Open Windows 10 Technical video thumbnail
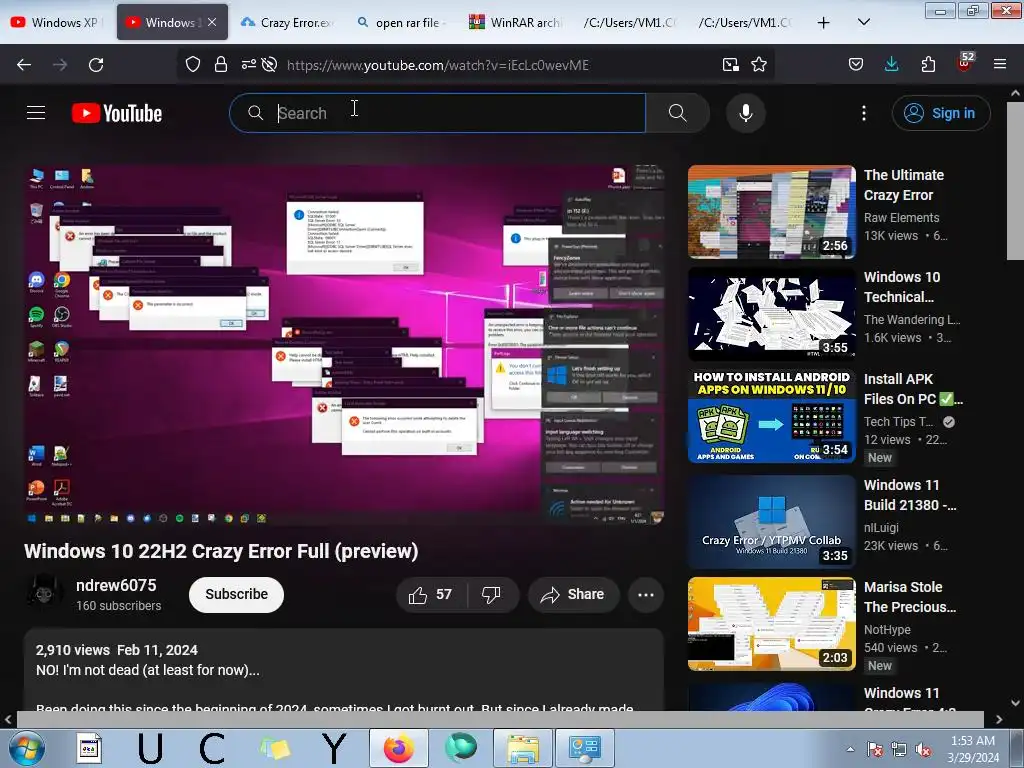This screenshot has width=1024, height=768. coord(771,314)
